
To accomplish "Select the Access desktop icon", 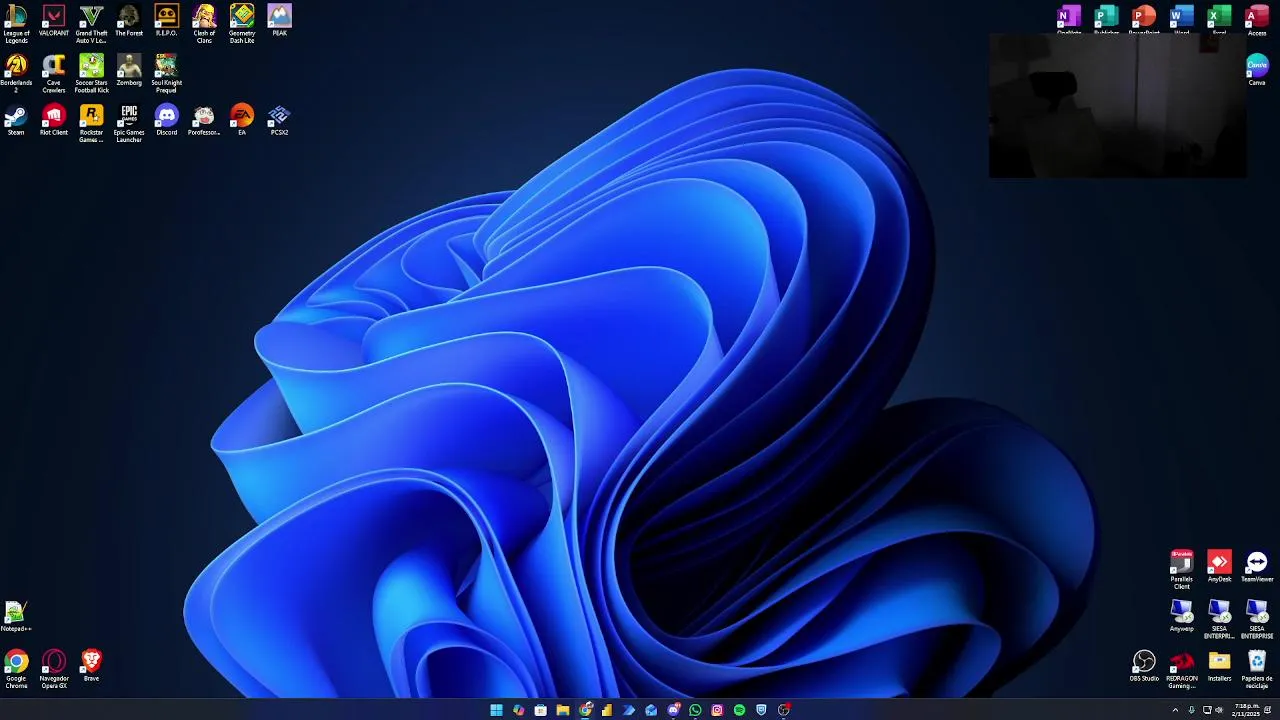I will pyautogui.click(x=1257, y=20).
